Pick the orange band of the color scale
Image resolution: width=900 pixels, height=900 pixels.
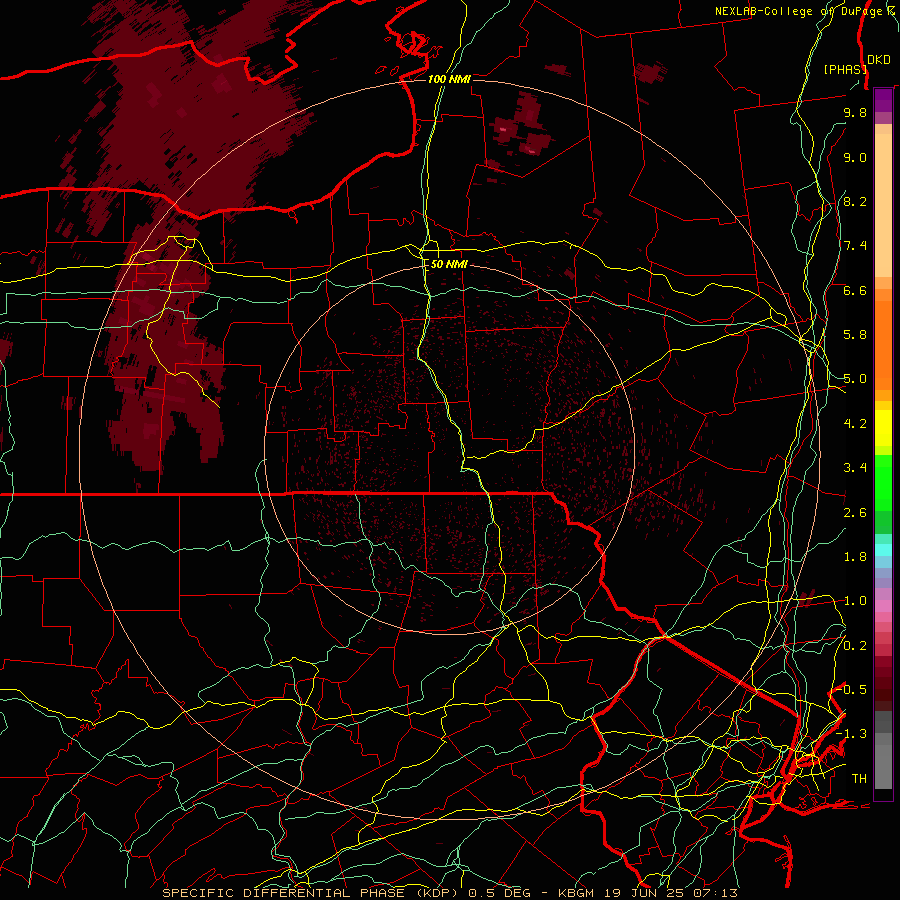click(883, 344)
